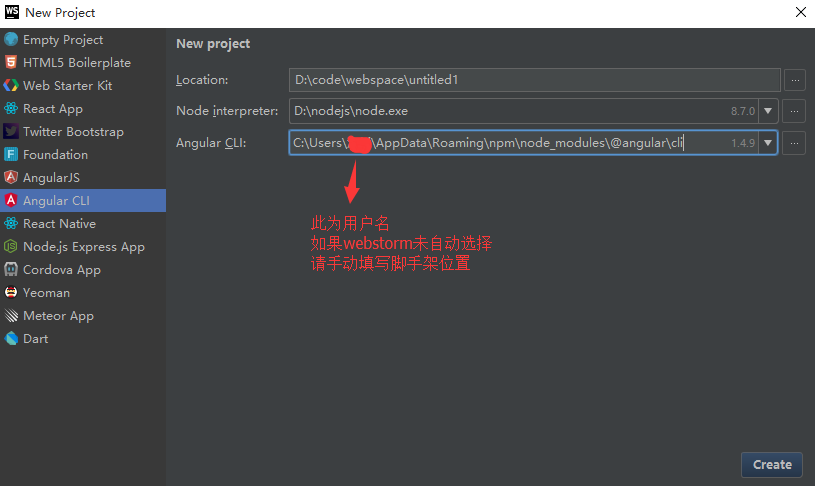Select React App project type

[x=83, y=108]
